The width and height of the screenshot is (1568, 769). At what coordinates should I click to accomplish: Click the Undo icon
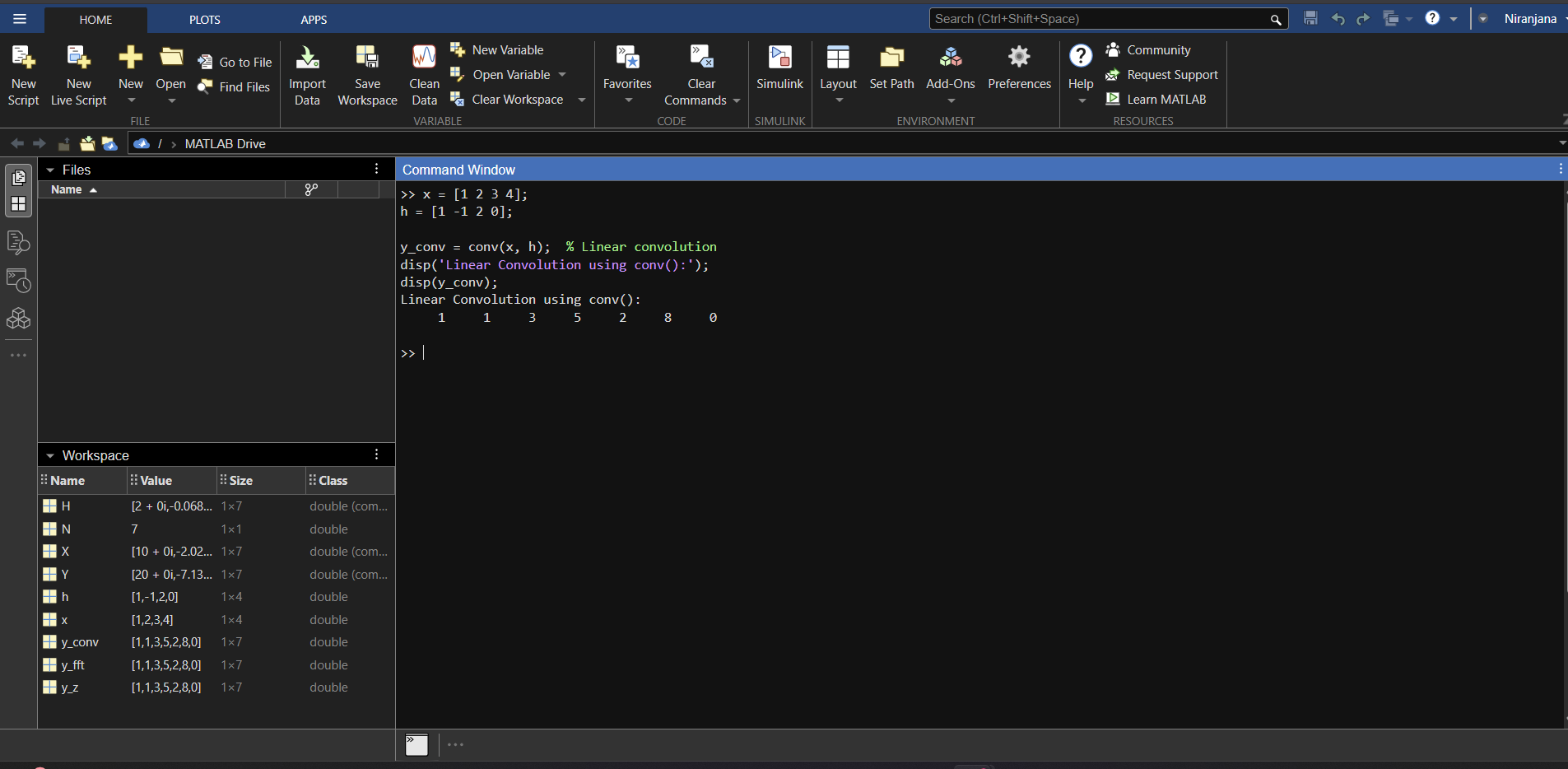[1338, 18]
